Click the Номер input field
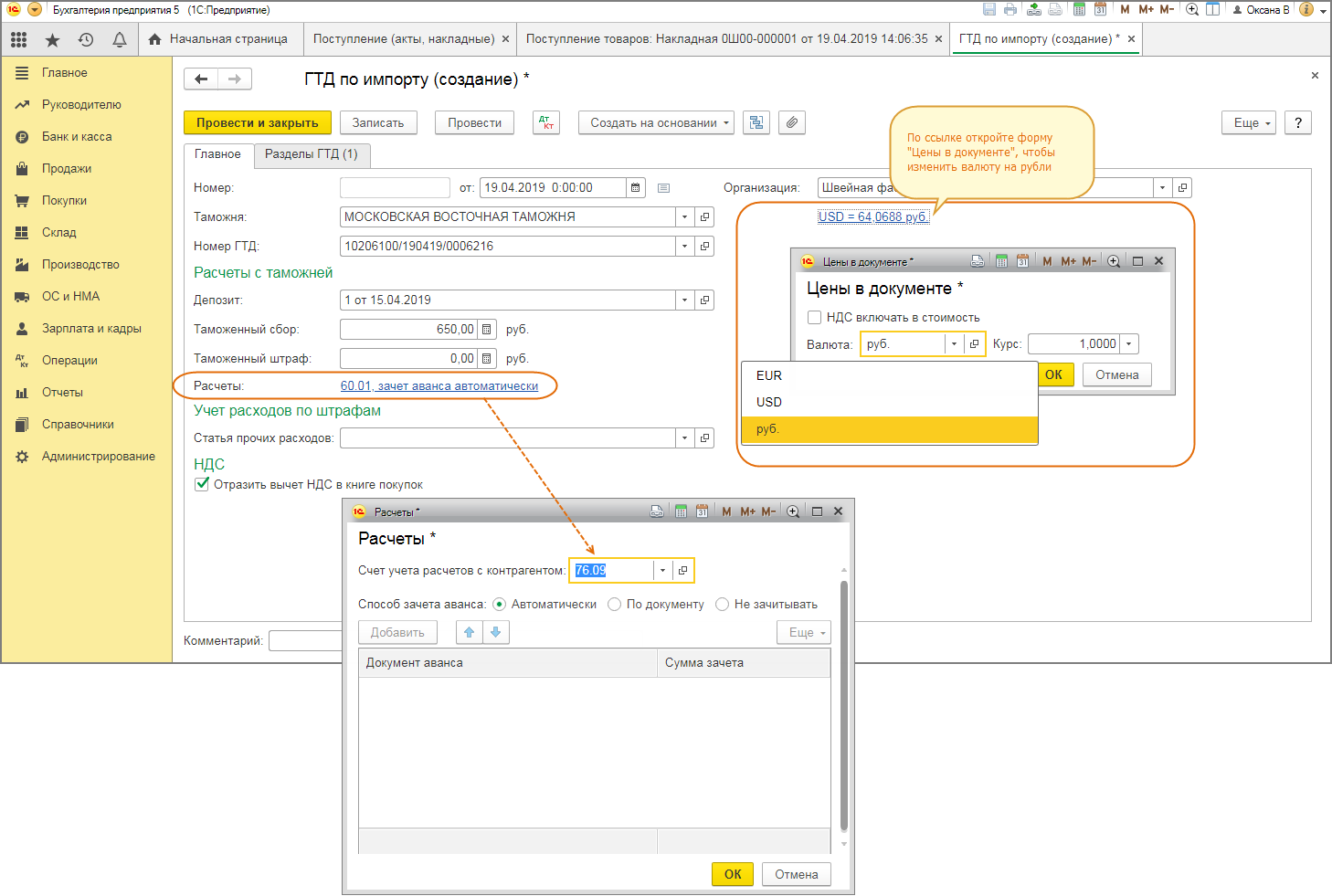Screen dimensions: 1332x896 click(395, 187)
